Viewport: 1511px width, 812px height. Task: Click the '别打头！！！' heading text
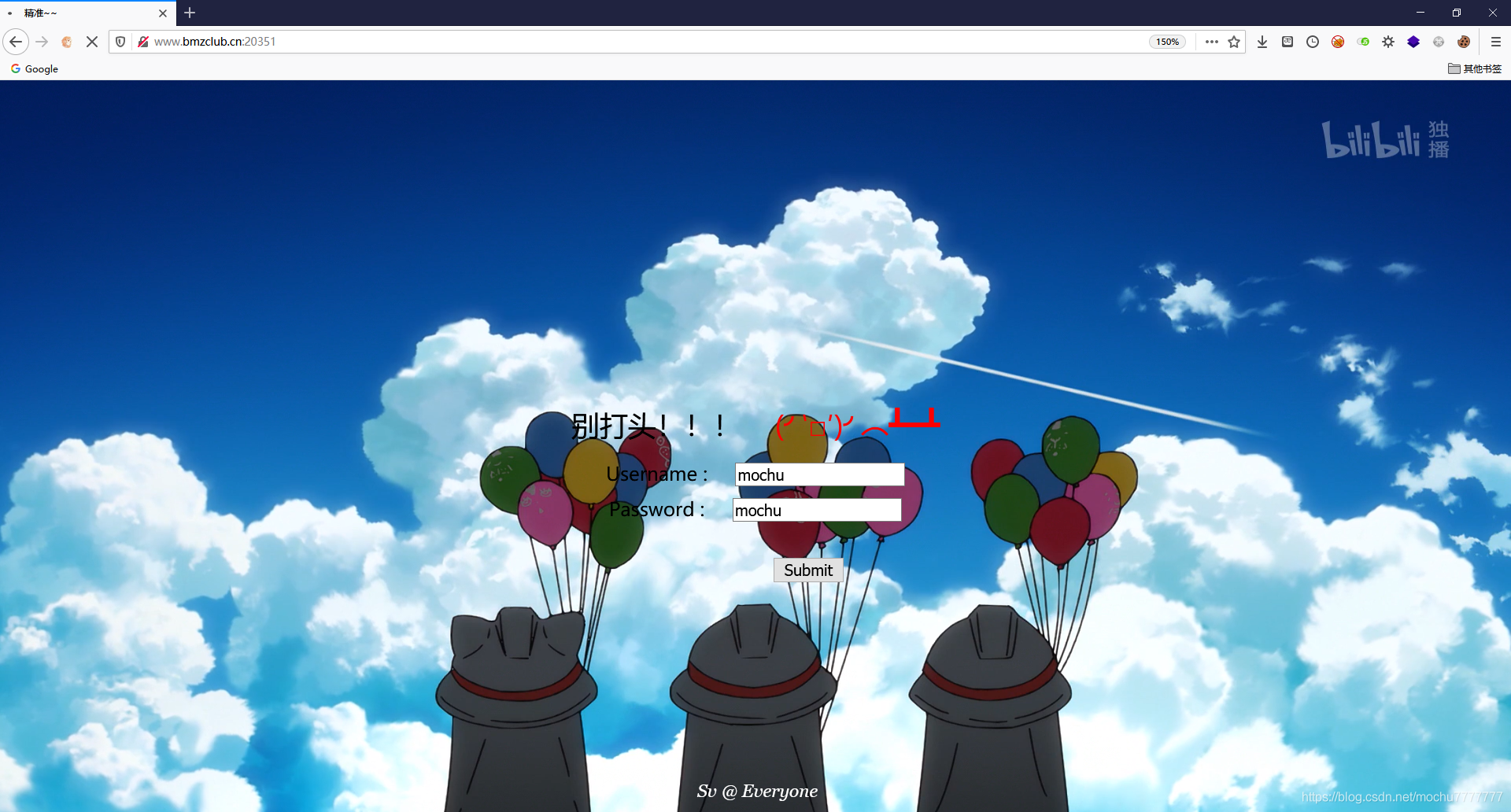tap(649, 426)
